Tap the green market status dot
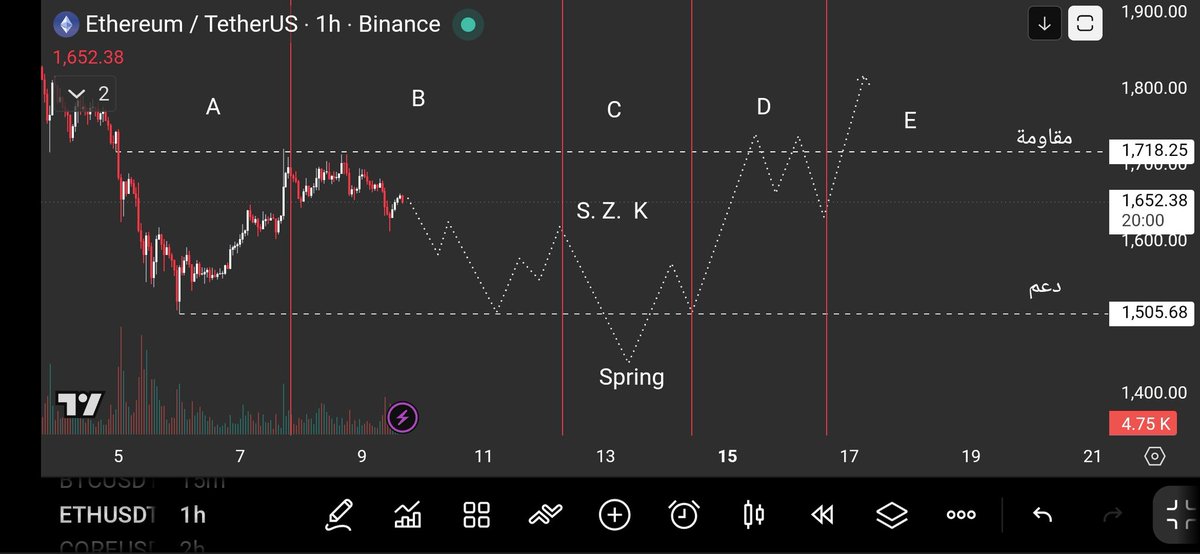The image size is (1200, 554). (468, 25)
